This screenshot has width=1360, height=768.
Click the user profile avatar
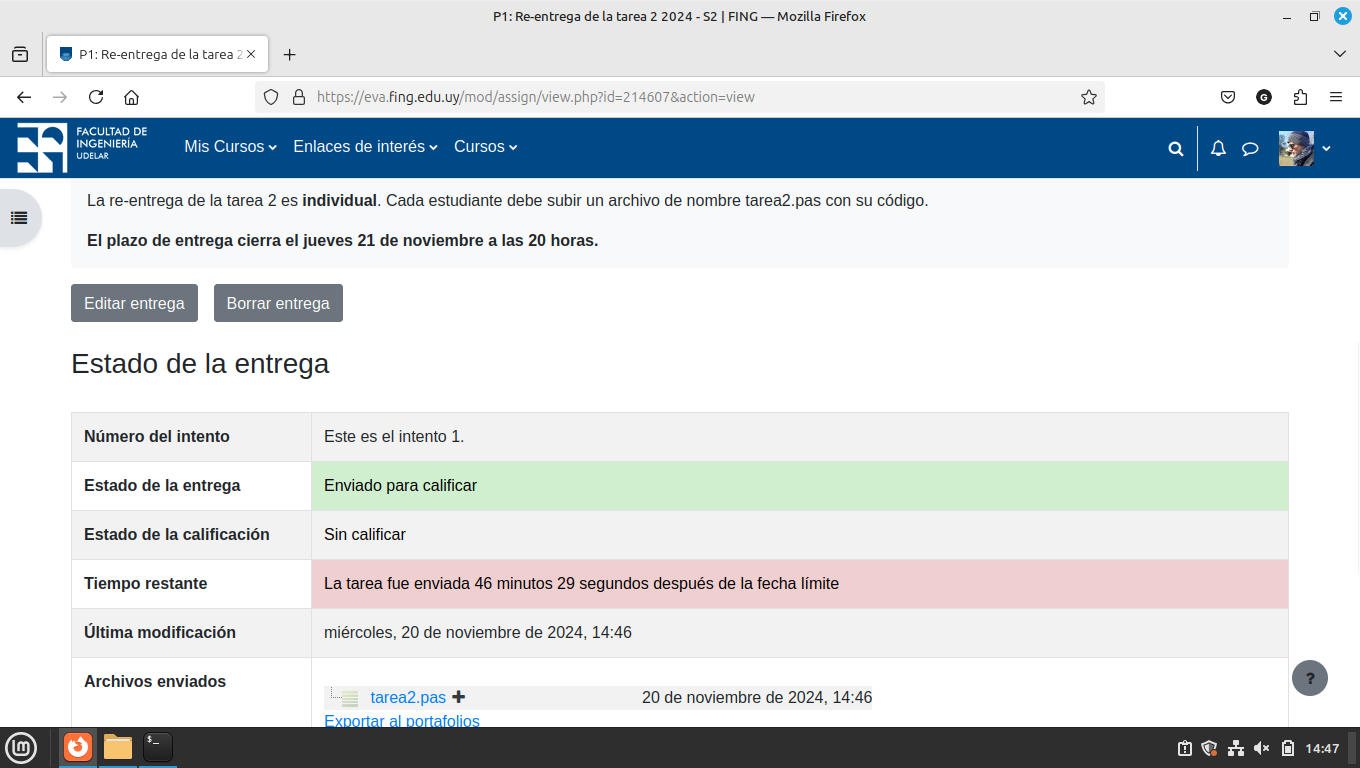tap(1296, 148)
